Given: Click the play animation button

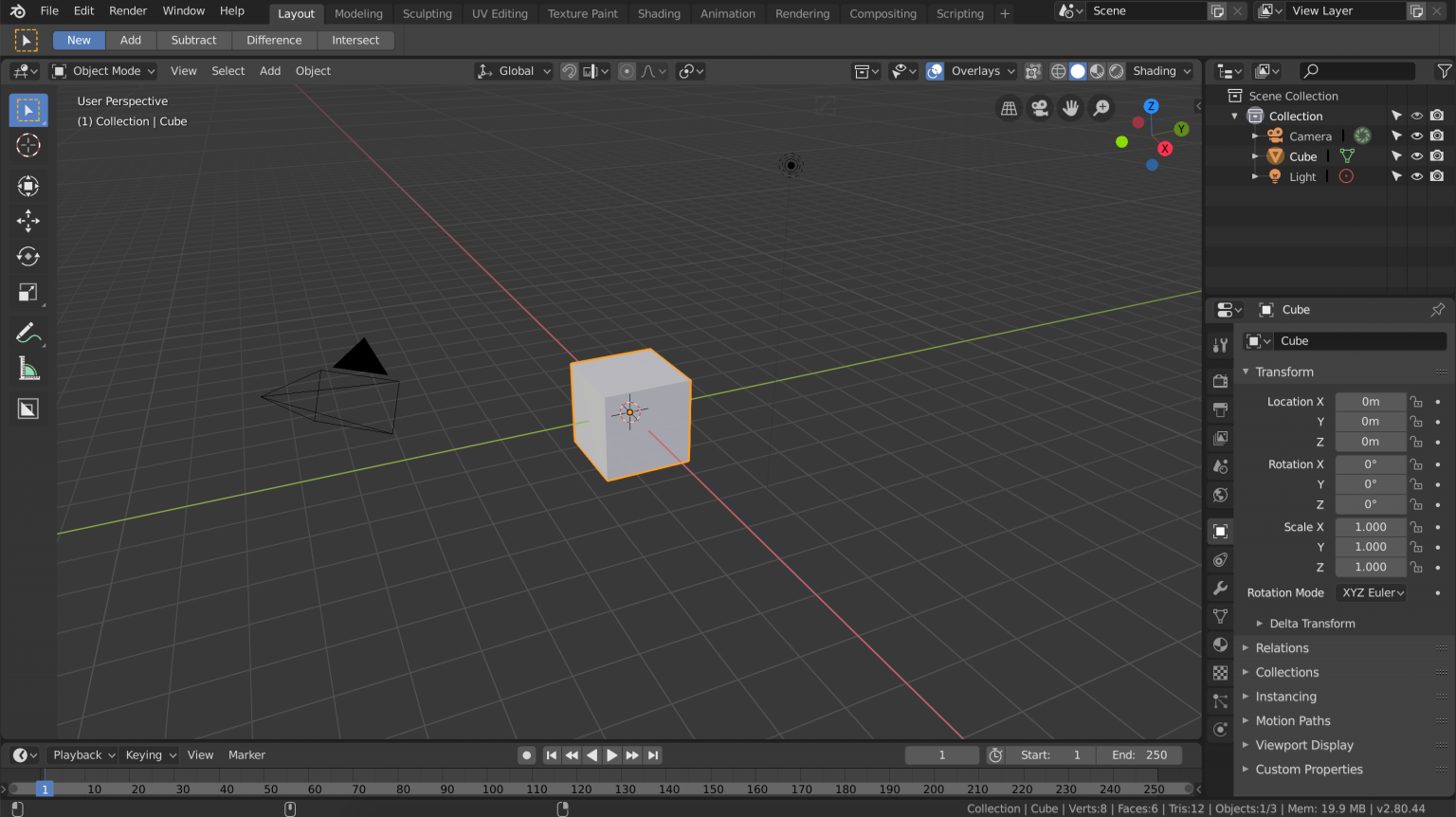Looking at the screenshot, I should pyautogui.click(x=612, y=755).
